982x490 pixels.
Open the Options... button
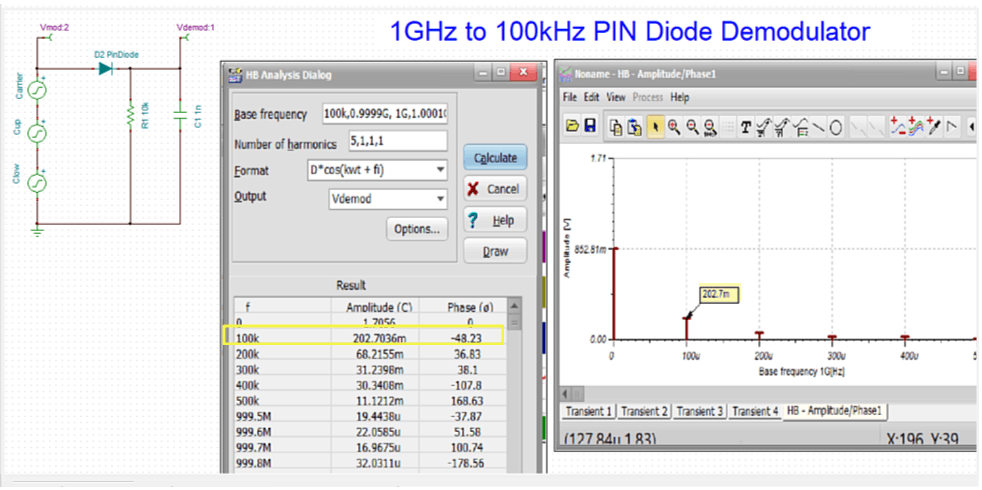[x=416, y=229]
